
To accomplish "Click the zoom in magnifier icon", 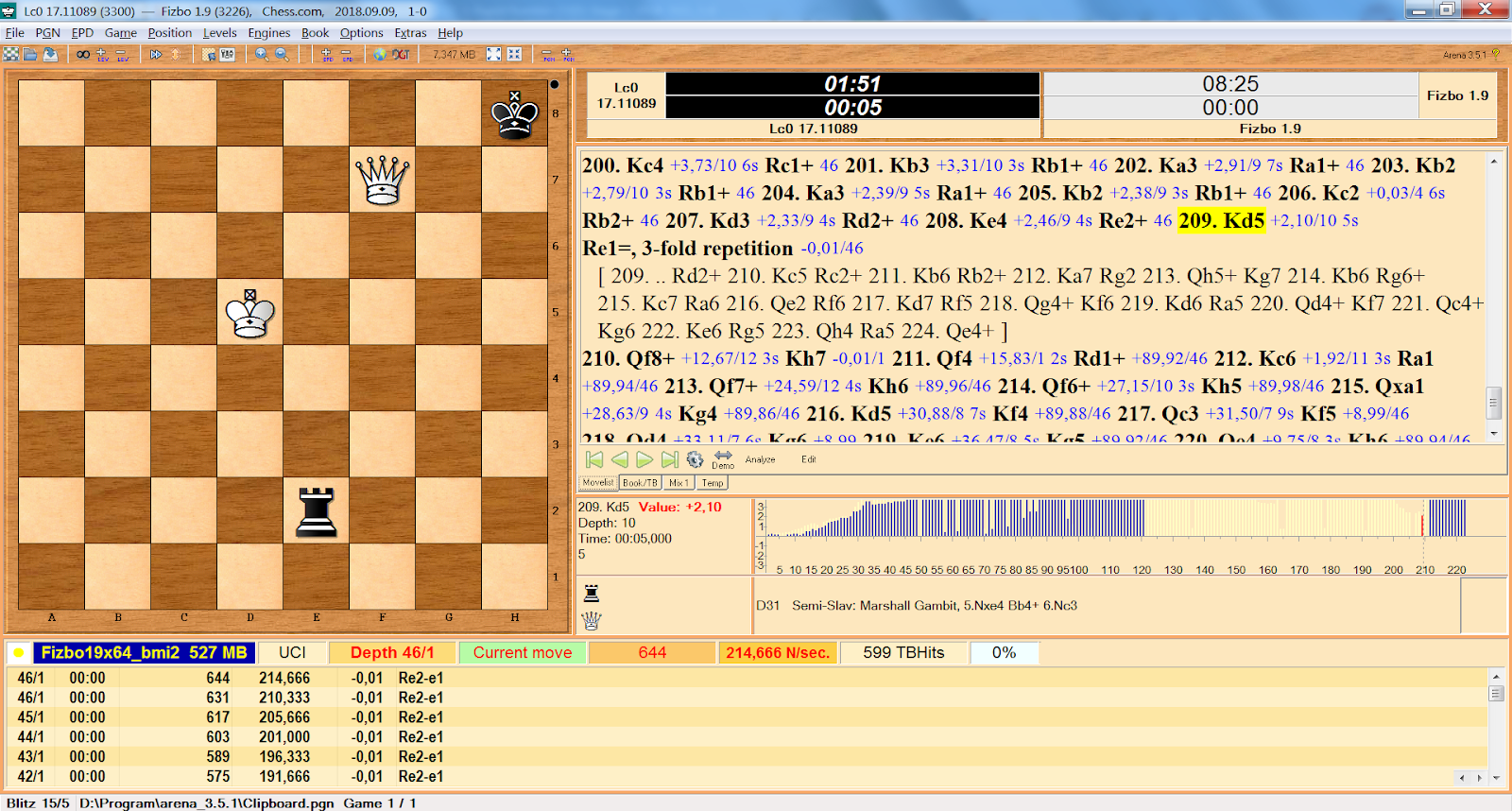I will pos(262,55).
